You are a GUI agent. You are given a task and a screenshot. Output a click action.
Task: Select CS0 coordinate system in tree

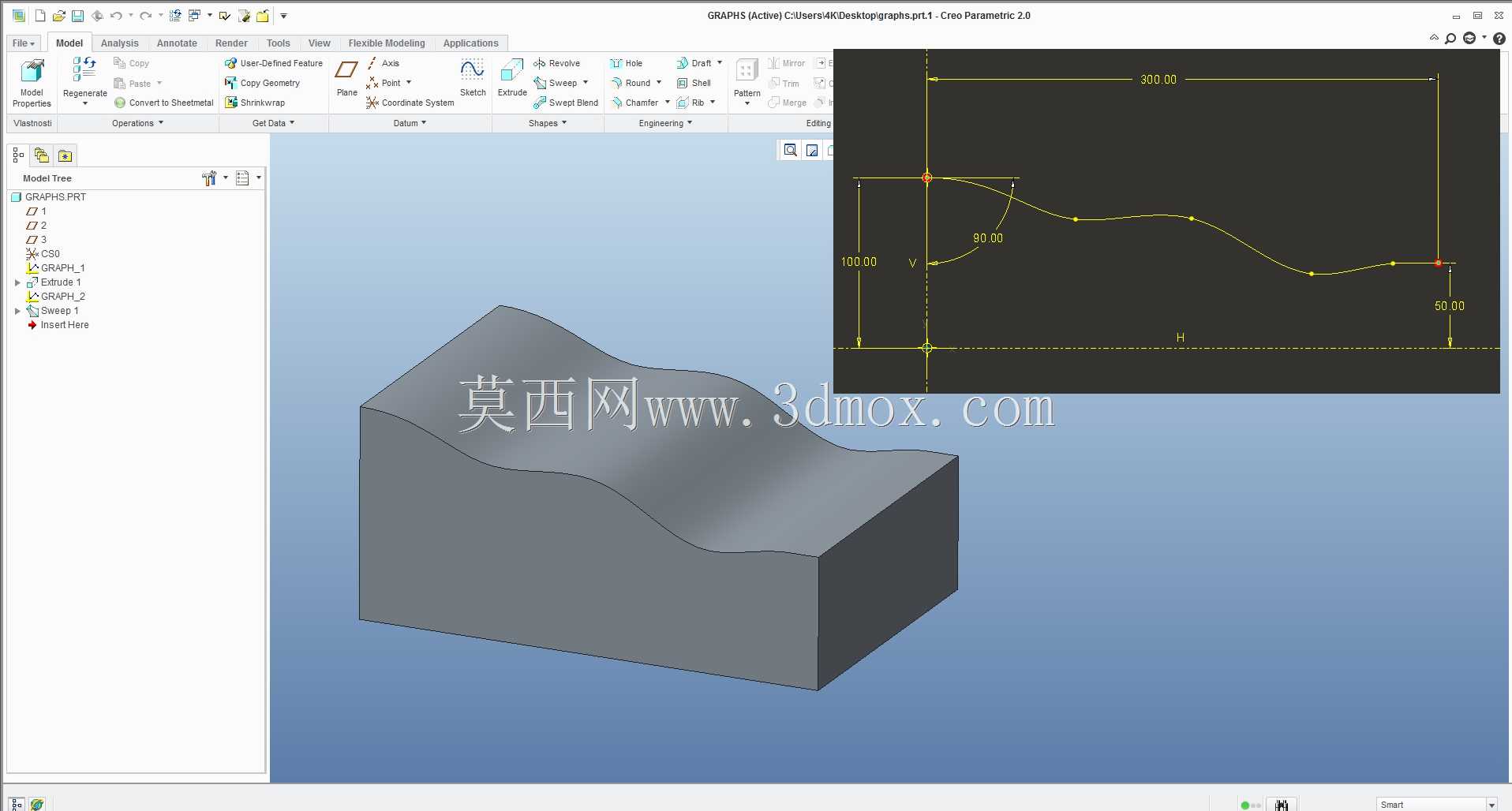(x=43, y=254)
